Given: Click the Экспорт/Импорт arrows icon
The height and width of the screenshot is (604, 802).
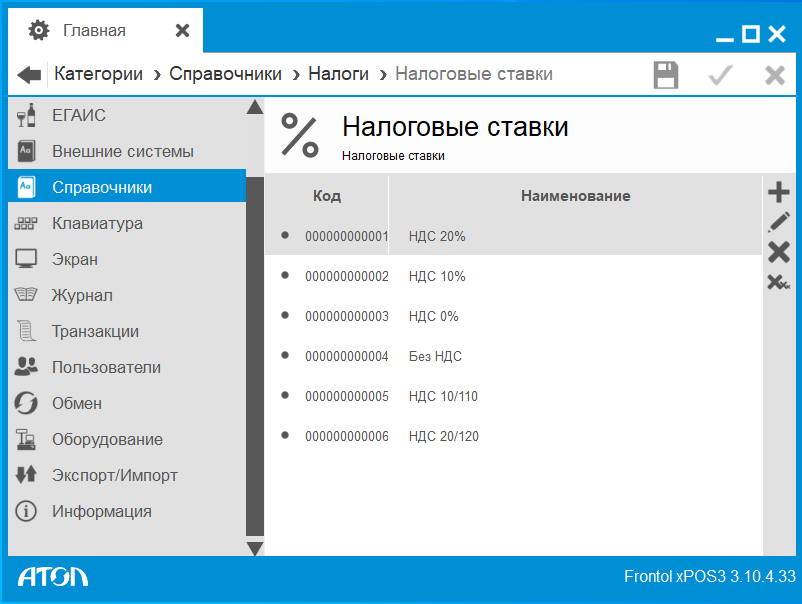Looking at the screenshot, I should 26,475.
